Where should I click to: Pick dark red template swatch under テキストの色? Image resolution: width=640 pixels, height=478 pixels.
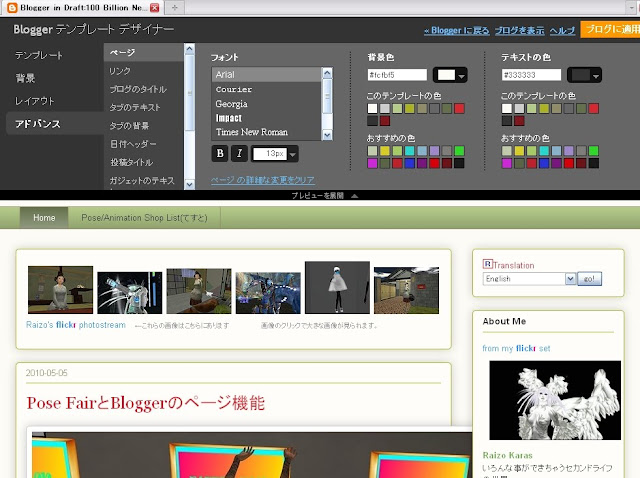point(519,120)
